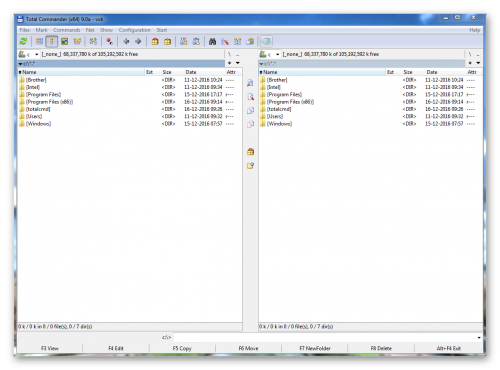The height and width of the screenshot is (370, 500).
Task: Toggle Full view mode in the toolbar
Action: (x=52, y=42)
